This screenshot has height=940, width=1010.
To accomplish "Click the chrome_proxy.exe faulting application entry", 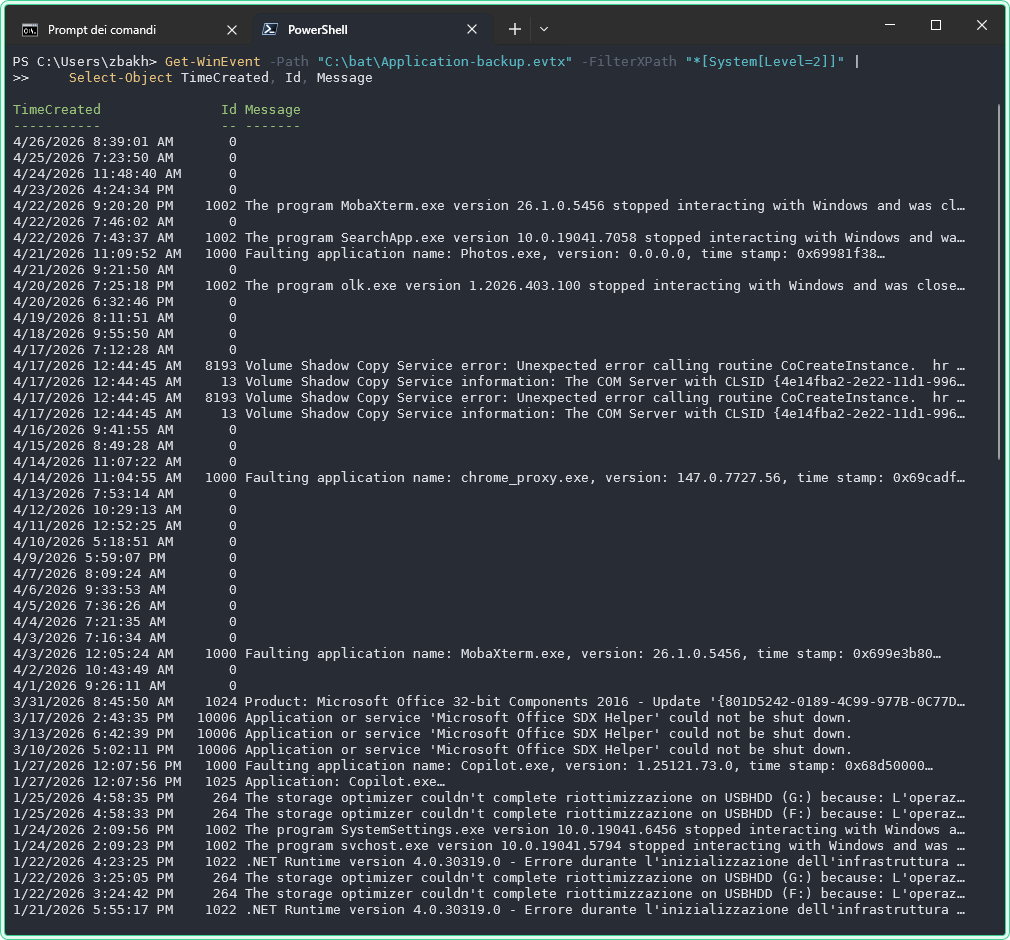I will point(604,478).
